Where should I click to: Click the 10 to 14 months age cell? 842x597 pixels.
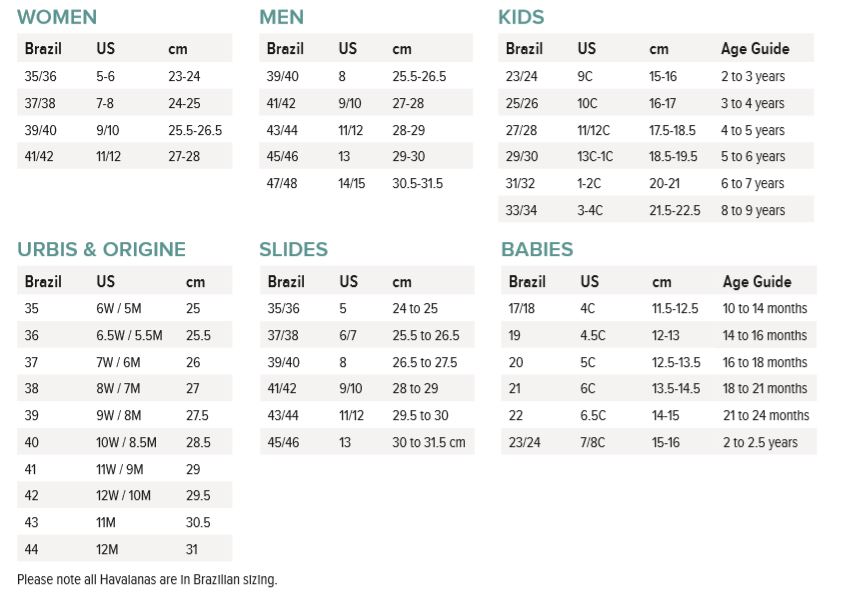coord(765,308)
